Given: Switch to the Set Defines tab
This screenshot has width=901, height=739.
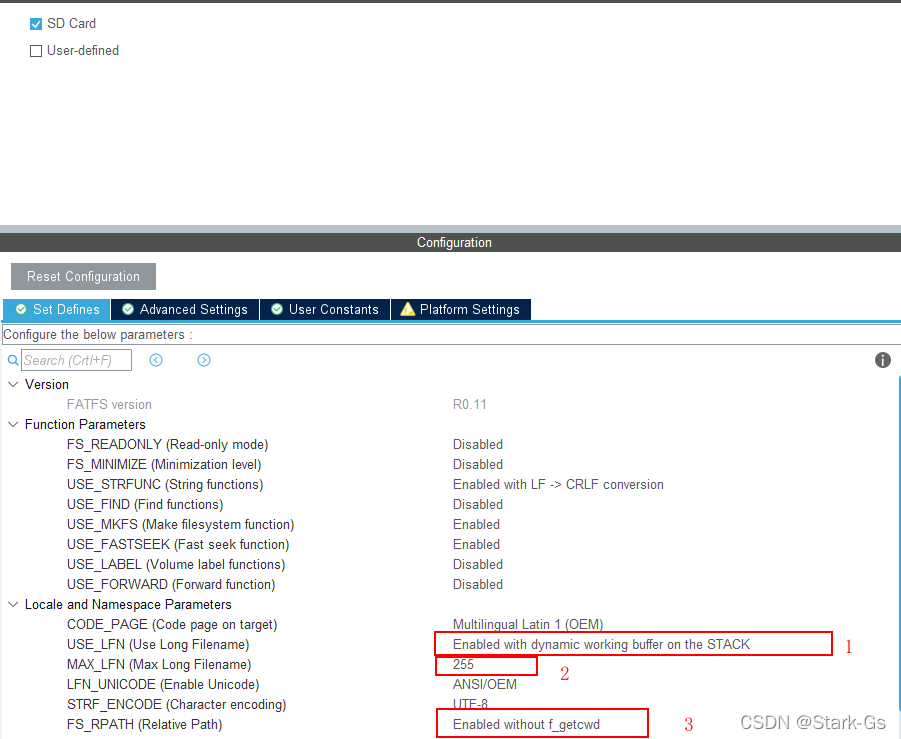Looking at the screenshot, I should pyautogui.click(x=57, y=310).
